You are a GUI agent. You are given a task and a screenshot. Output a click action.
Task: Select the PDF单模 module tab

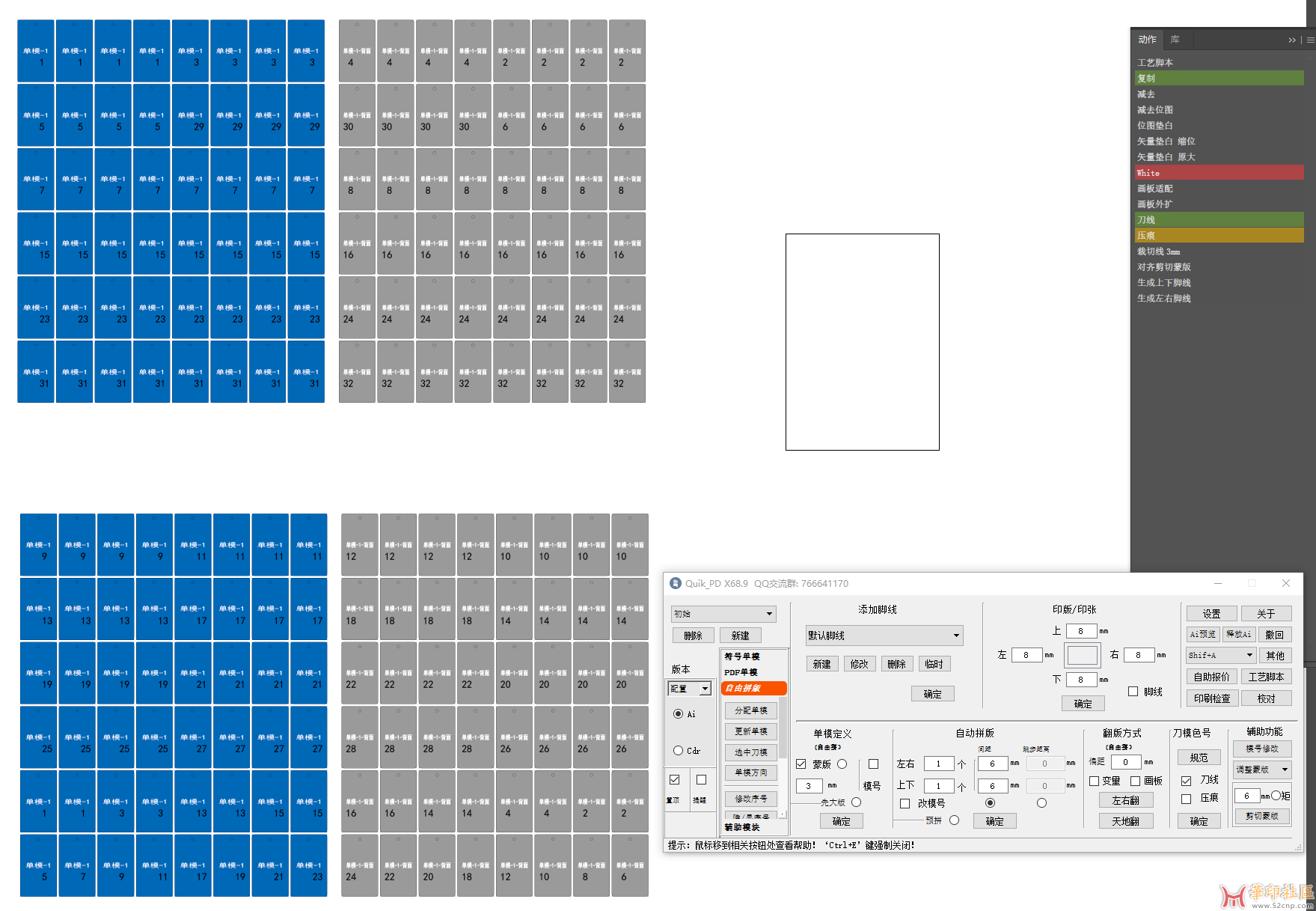point(741,672)
